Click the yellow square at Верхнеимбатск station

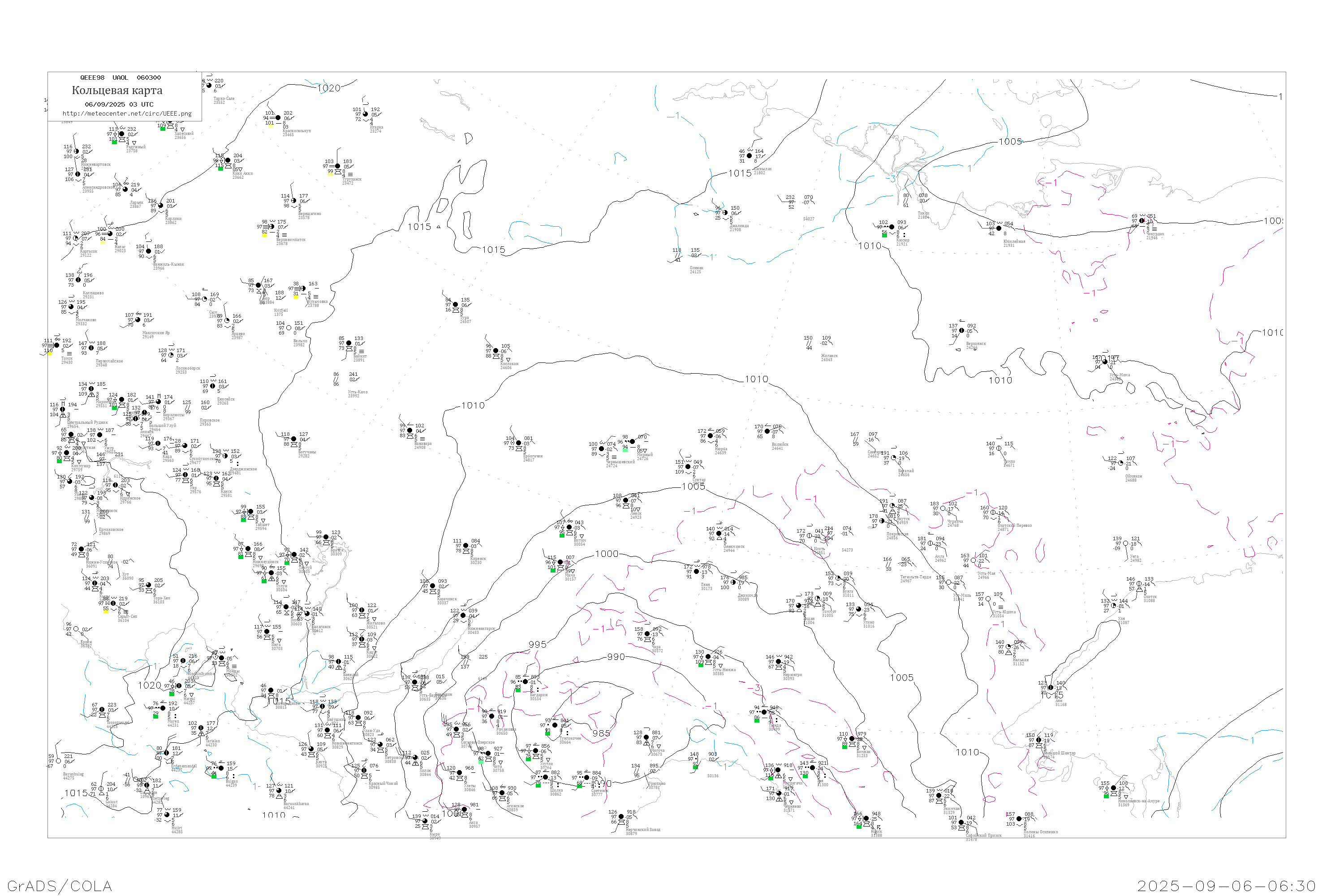click(x=264, y=235)
